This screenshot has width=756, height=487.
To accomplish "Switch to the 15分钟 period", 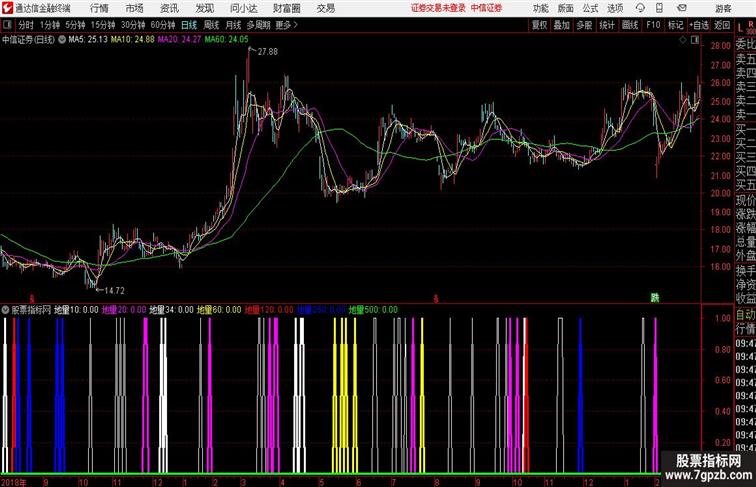I will [103, 25].
